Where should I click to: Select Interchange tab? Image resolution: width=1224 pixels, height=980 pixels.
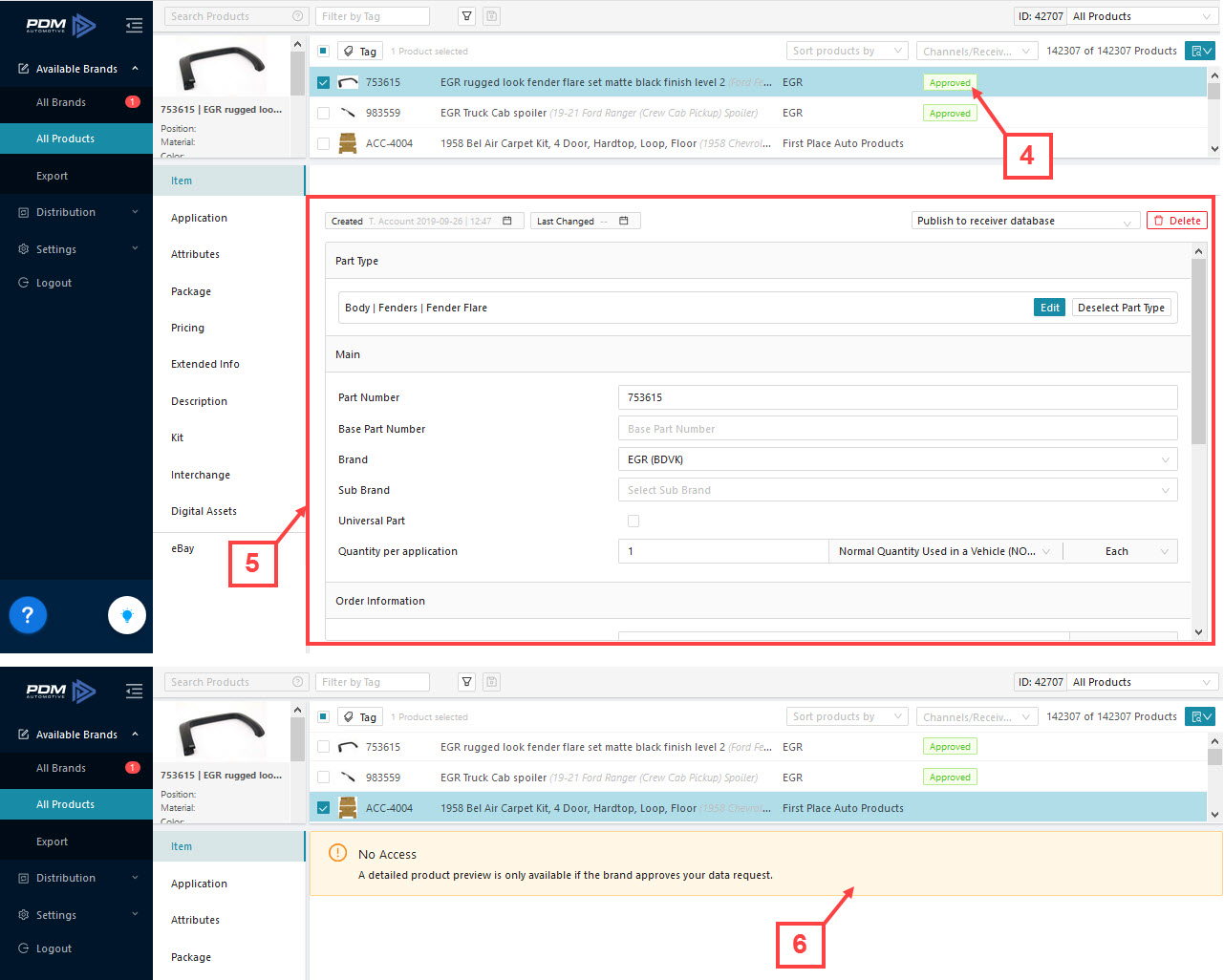[201, 475]
